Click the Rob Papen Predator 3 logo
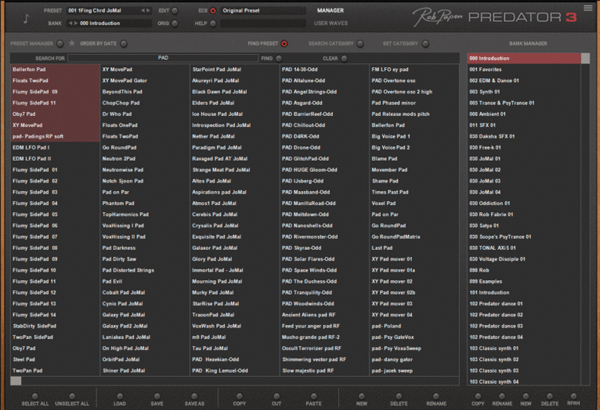600x410 pixels. tap(502, 15)
